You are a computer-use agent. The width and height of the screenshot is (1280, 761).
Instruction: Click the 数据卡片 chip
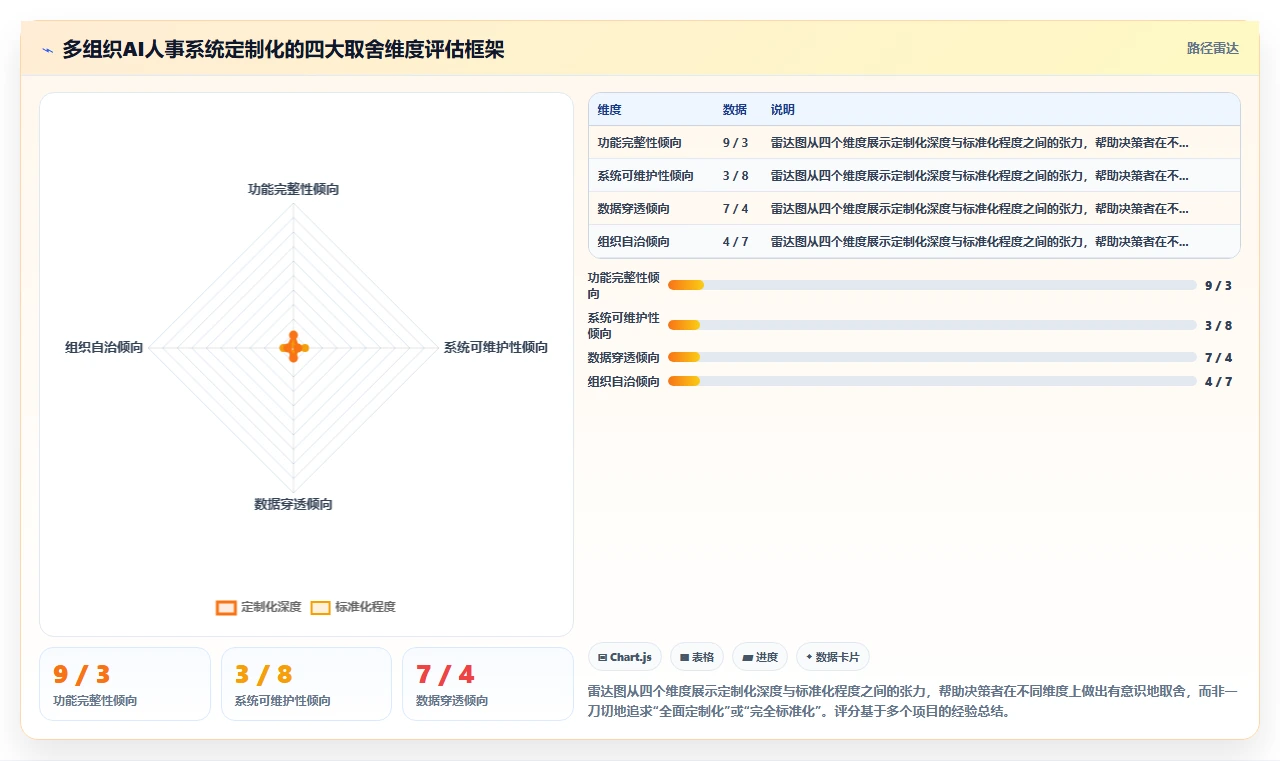click(833, 657)
